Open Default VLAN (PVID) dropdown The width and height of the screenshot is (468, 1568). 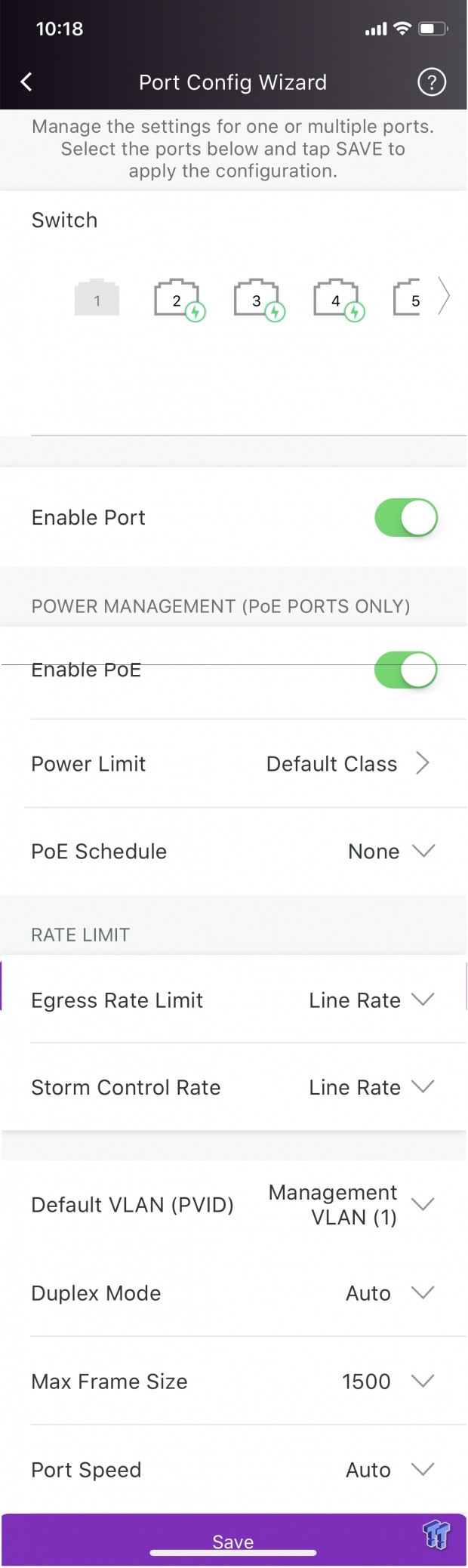pos(233,1205)
